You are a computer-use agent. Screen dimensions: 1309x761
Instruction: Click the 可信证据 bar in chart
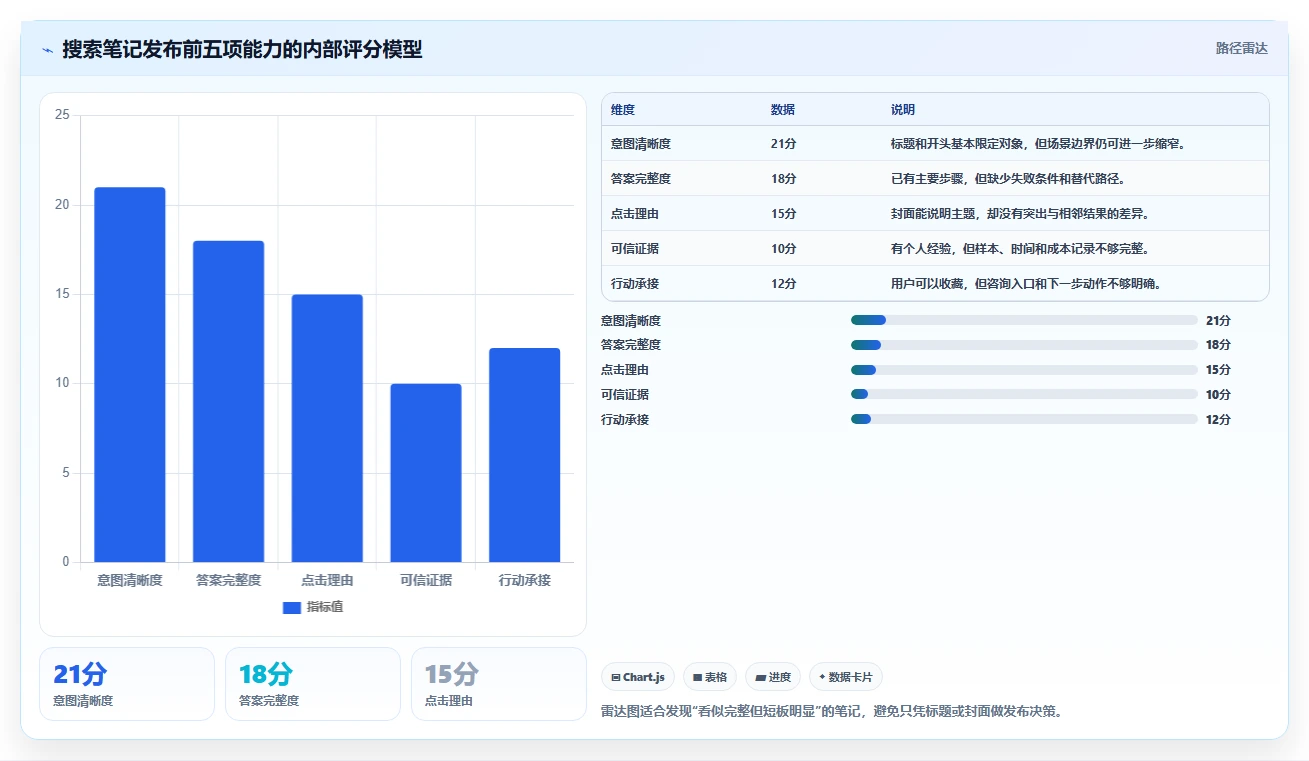(426, 473)
